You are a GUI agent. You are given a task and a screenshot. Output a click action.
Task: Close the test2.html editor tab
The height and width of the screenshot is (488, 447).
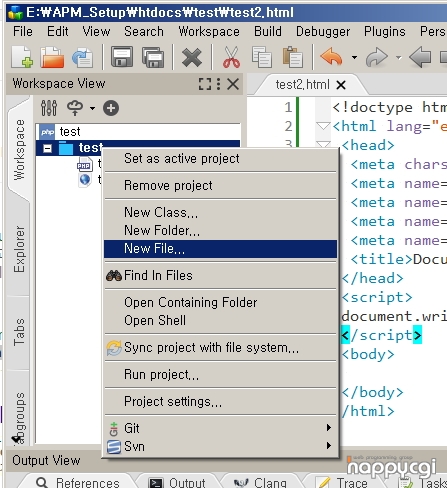[341, 85]
